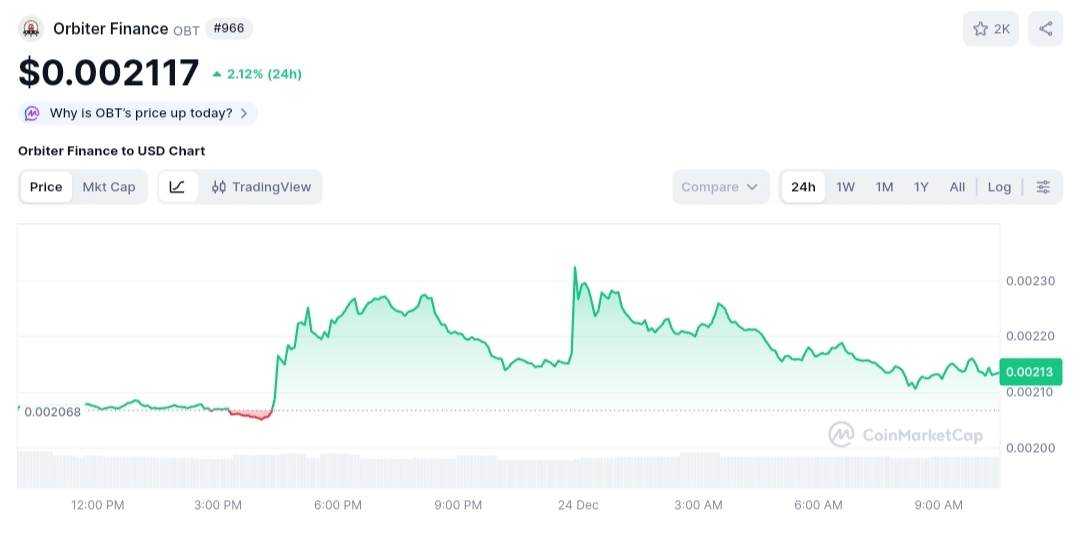Click the 0.002068 opening price label
This screenshot has height=536, width=1080.
[52, 412]
